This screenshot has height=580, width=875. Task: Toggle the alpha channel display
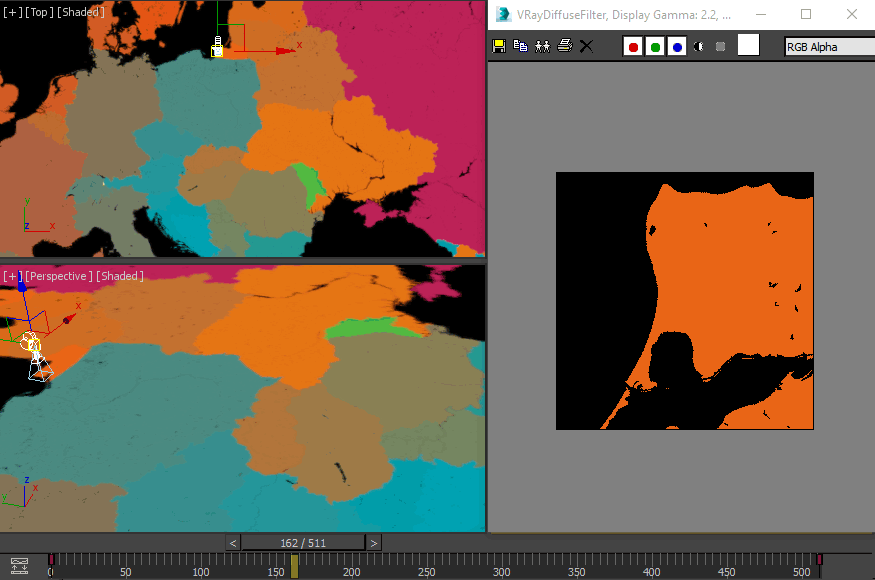[698, 46]
